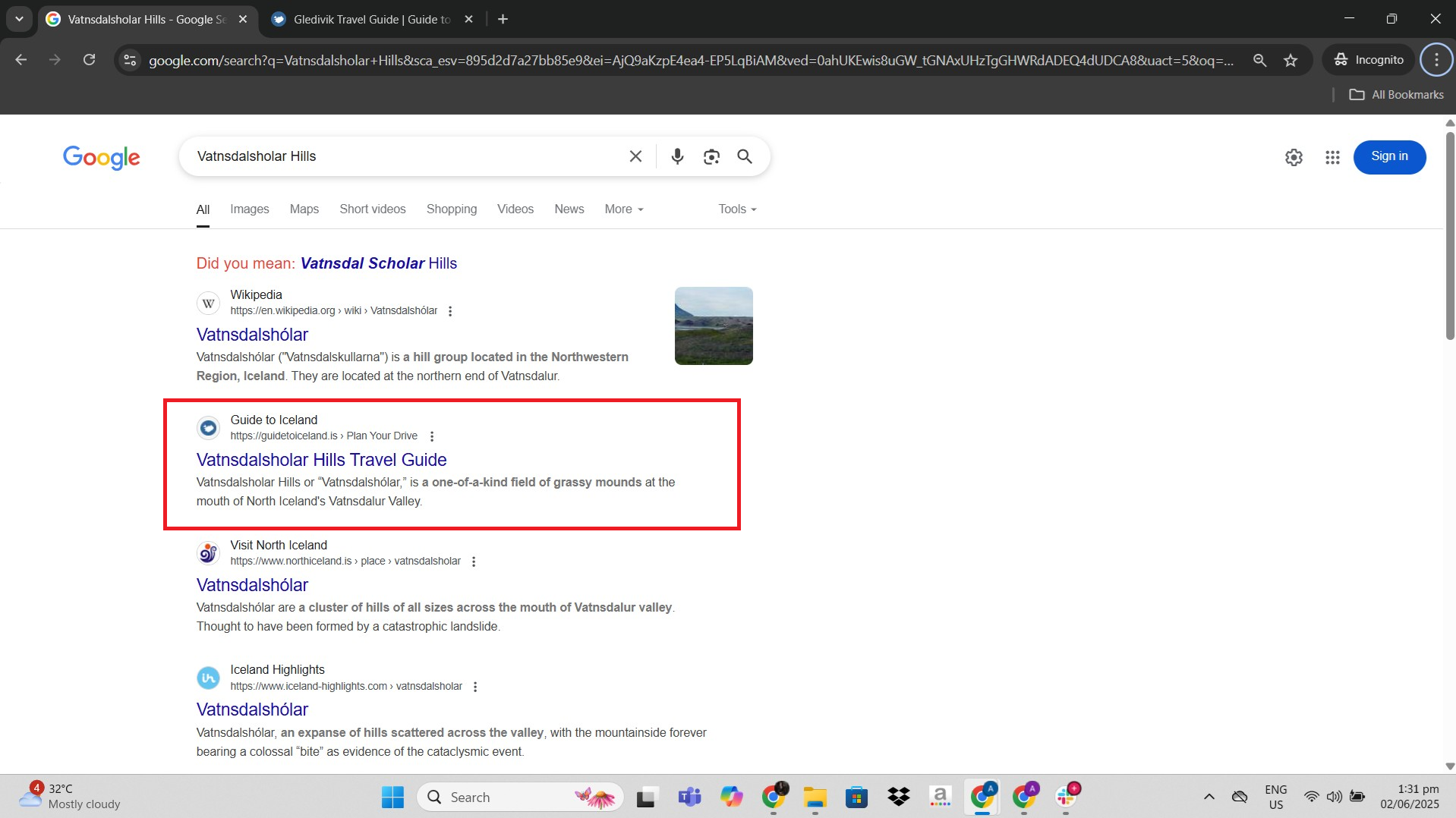Expand the Tools dropdown
Viewport: 1456px width, 818px height.
(737, 209)
